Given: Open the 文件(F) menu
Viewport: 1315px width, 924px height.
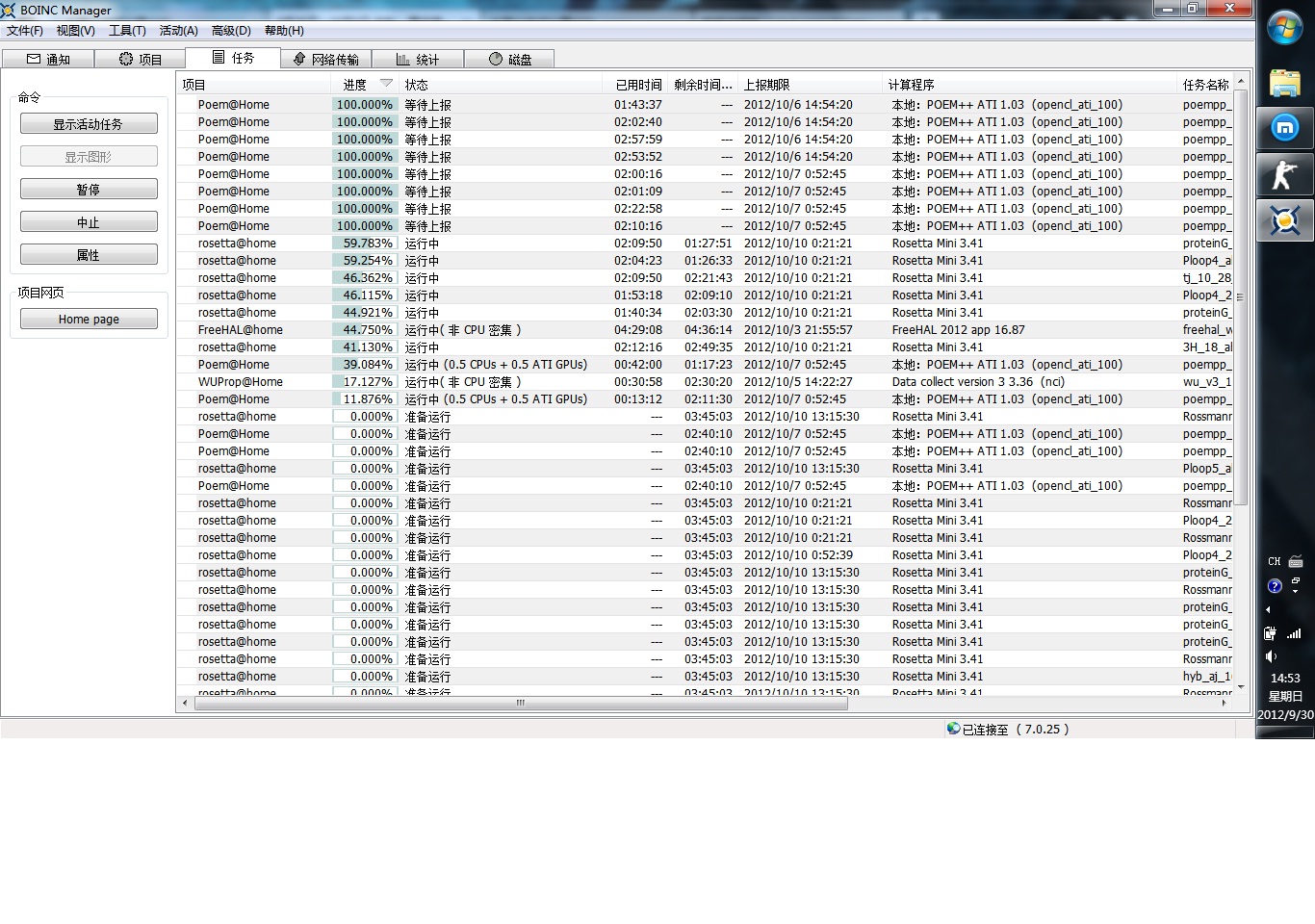Looking at the screenshot, I should click(25, 31).
